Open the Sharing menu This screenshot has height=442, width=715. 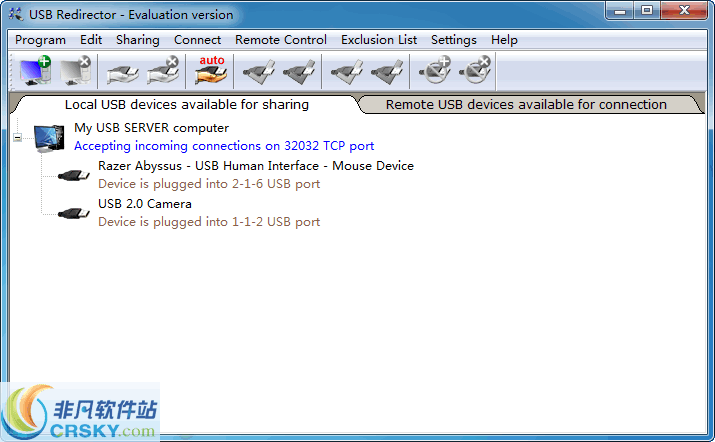pyautogui.click(x=138, y=40)
